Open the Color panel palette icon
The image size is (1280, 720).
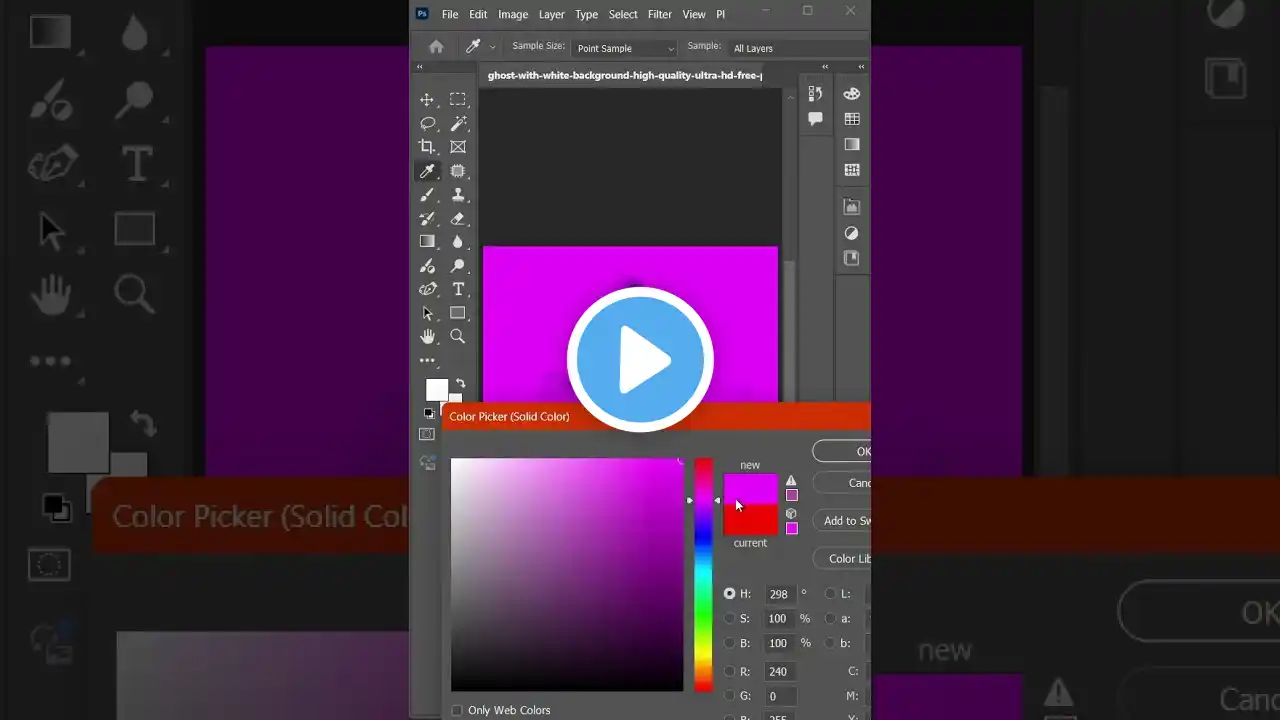pos(852,94)
